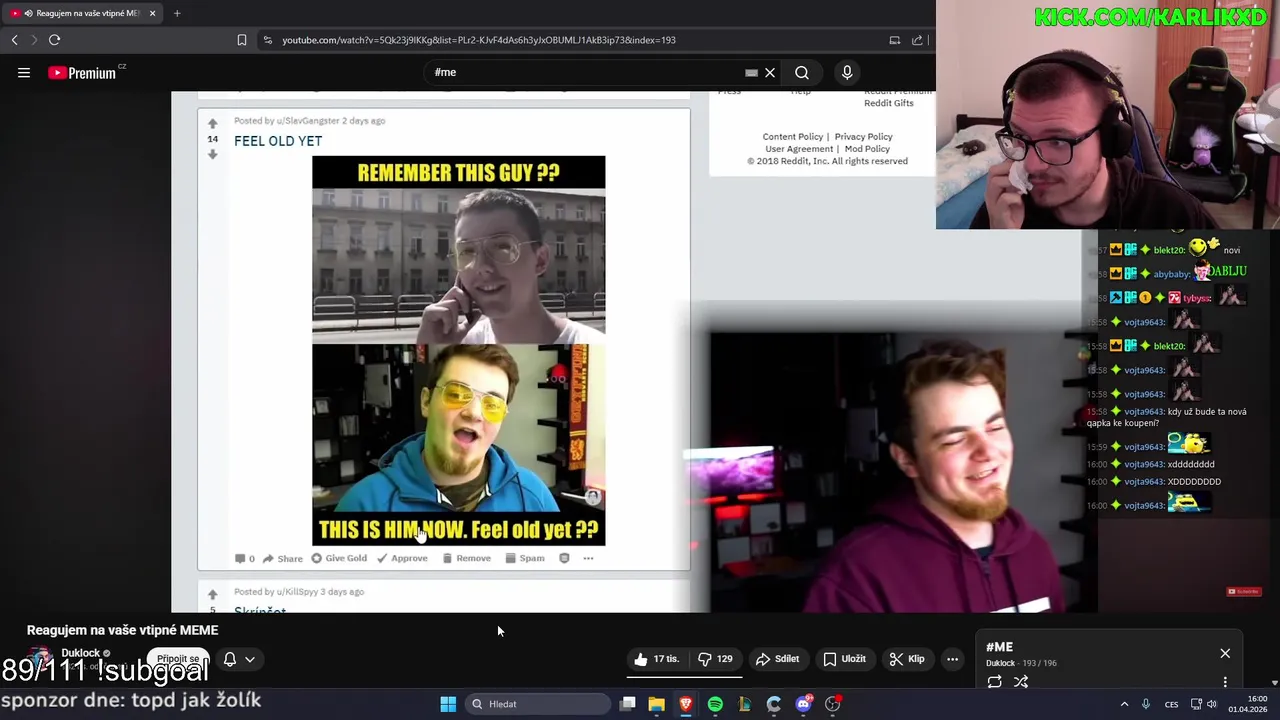Open the Windows Start menu
This screenshot has height=720, width=1280.
(448, 704)
